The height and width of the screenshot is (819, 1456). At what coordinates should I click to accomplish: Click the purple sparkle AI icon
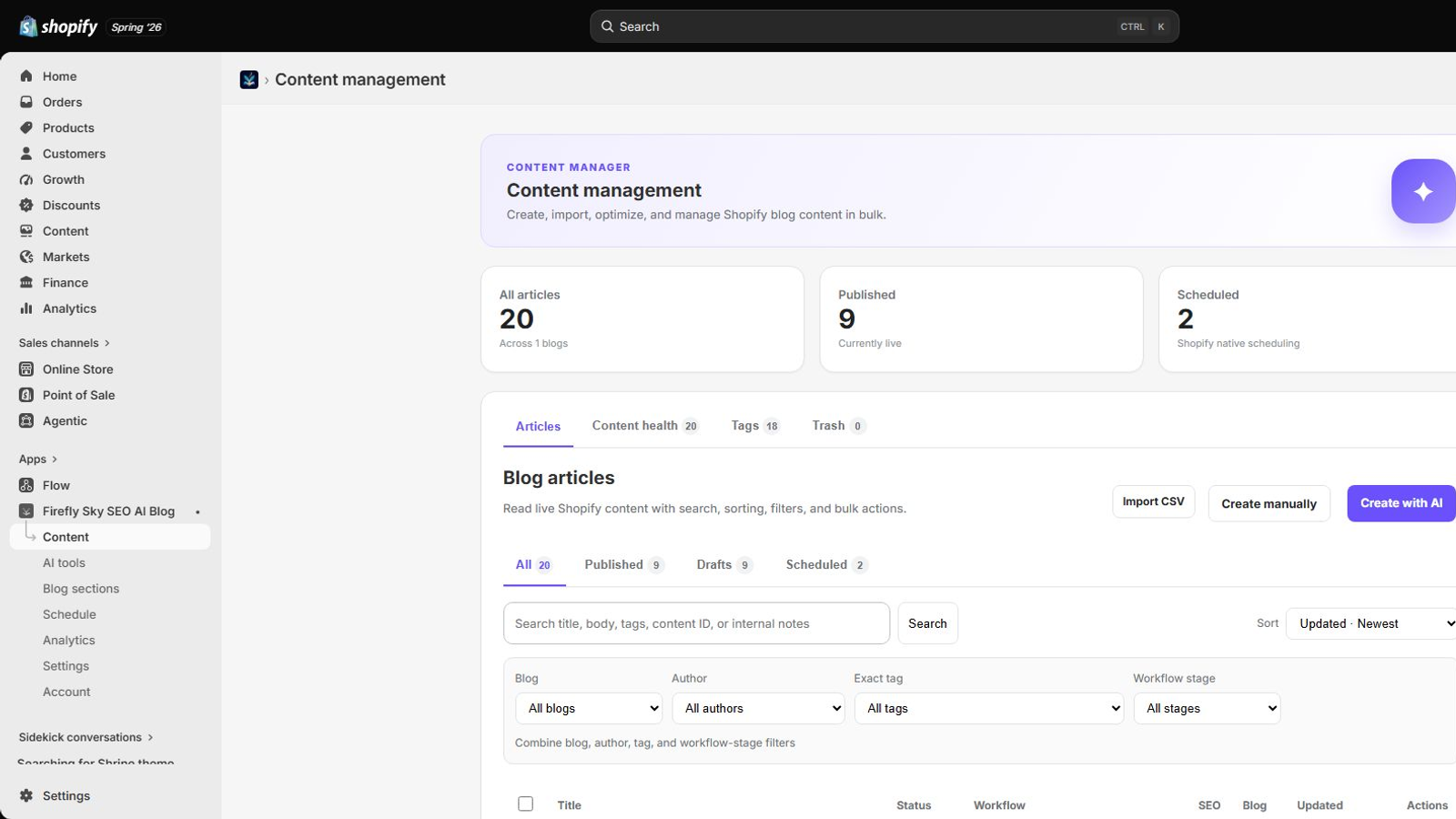(x=1423, y=191)
